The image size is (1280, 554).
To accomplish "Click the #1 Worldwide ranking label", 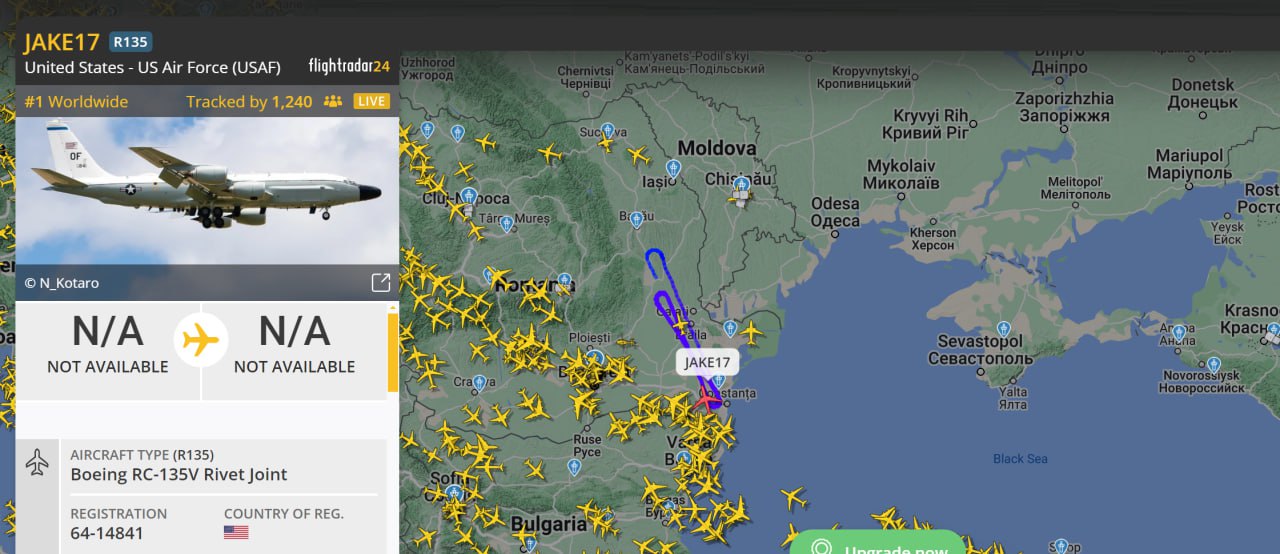I will (76, 102).
